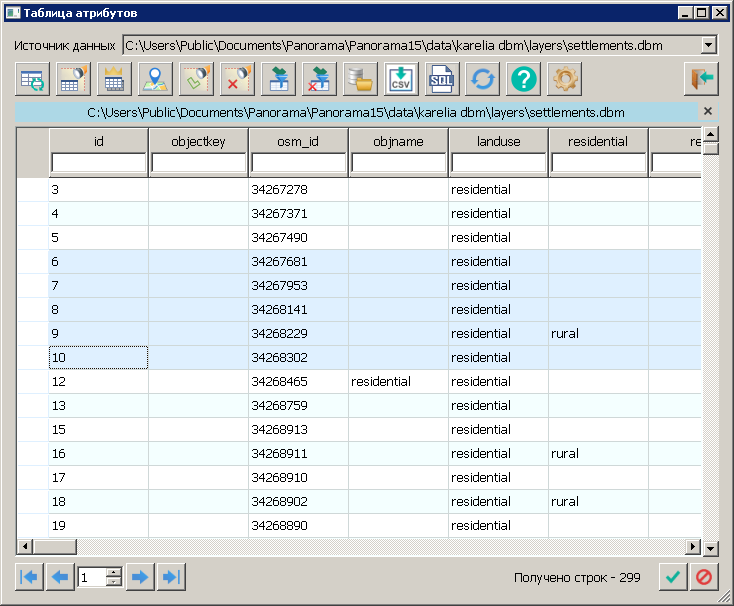Viewport: 734px width, 606px height.
Task: Click the blue refresh arrows icon
Action: (x=484, y=78)
